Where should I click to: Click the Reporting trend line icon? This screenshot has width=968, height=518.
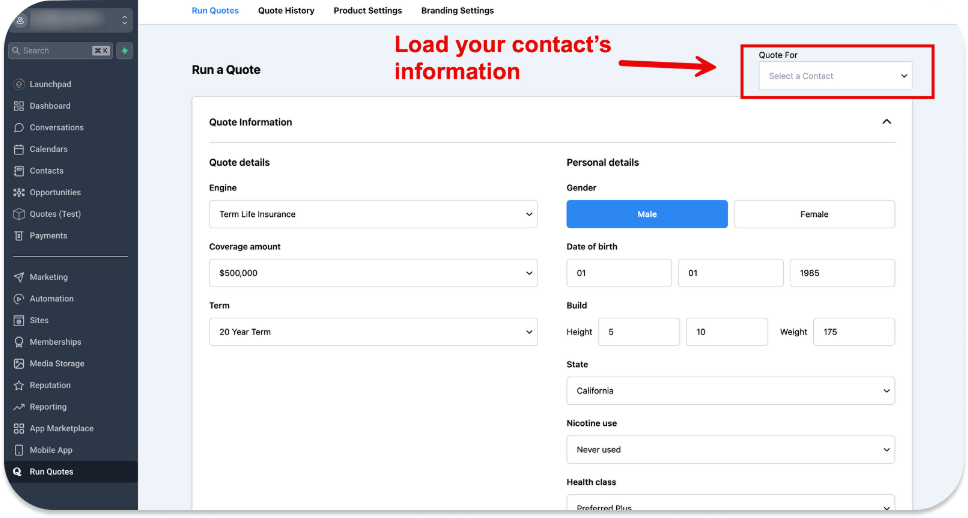19,406
